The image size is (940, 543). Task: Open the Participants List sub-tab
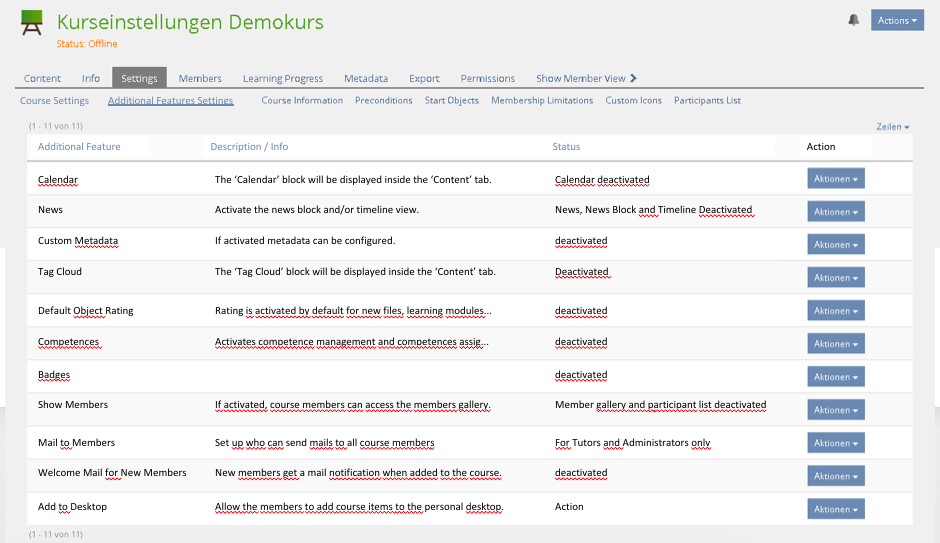pyautogui.click(x=707, y=100)
